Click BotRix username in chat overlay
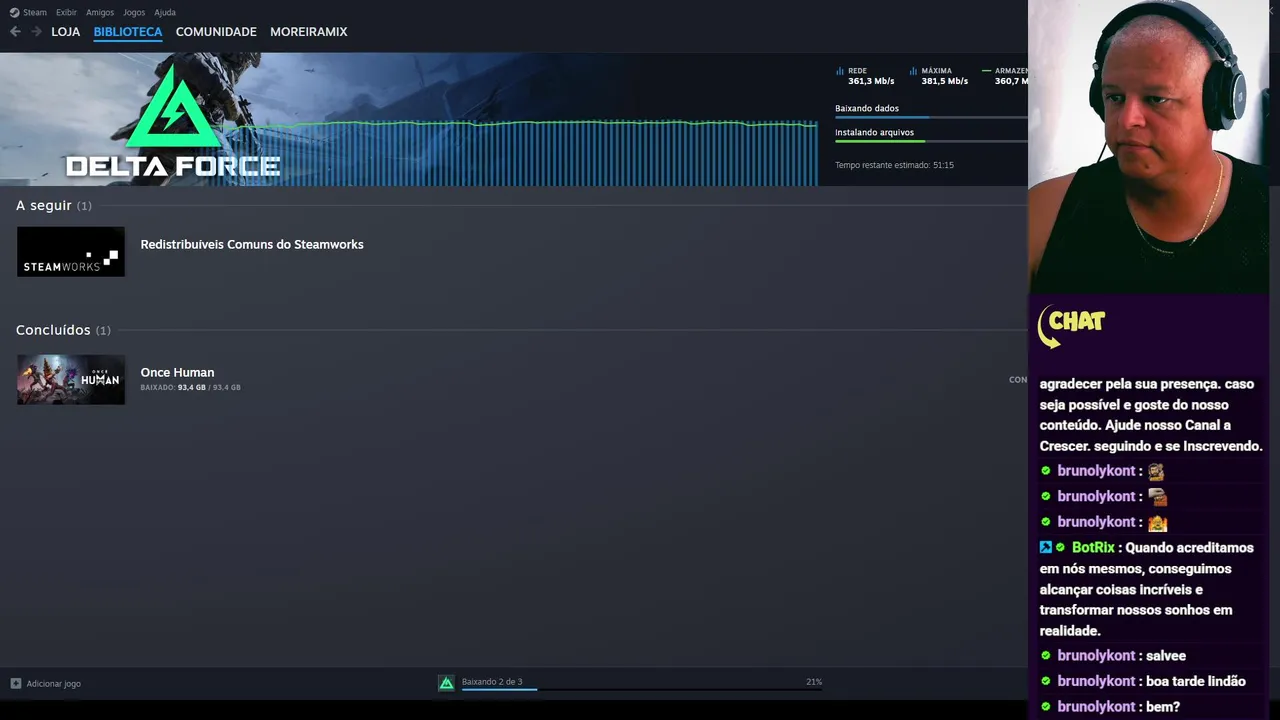This screenshot has width=1280, height=720. pos(1093,548)
